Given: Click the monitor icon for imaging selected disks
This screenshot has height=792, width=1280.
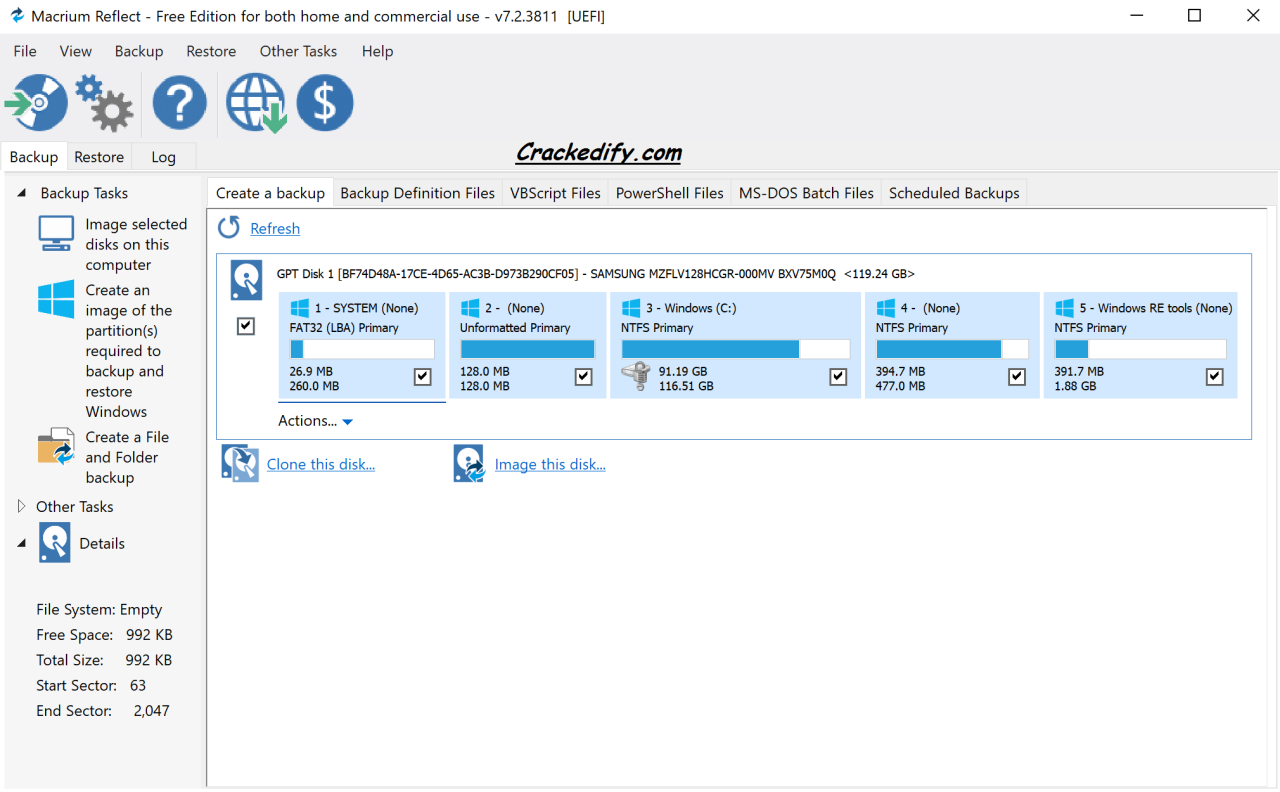Looking at the screenshot, I should coord(56,232).
